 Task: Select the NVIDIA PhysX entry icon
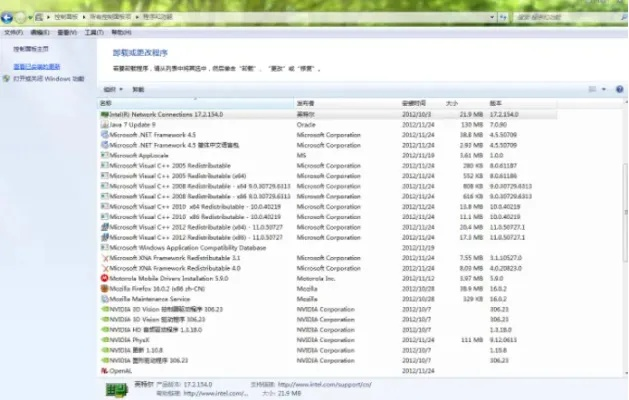pyautogui.click(x=105, y=340)
